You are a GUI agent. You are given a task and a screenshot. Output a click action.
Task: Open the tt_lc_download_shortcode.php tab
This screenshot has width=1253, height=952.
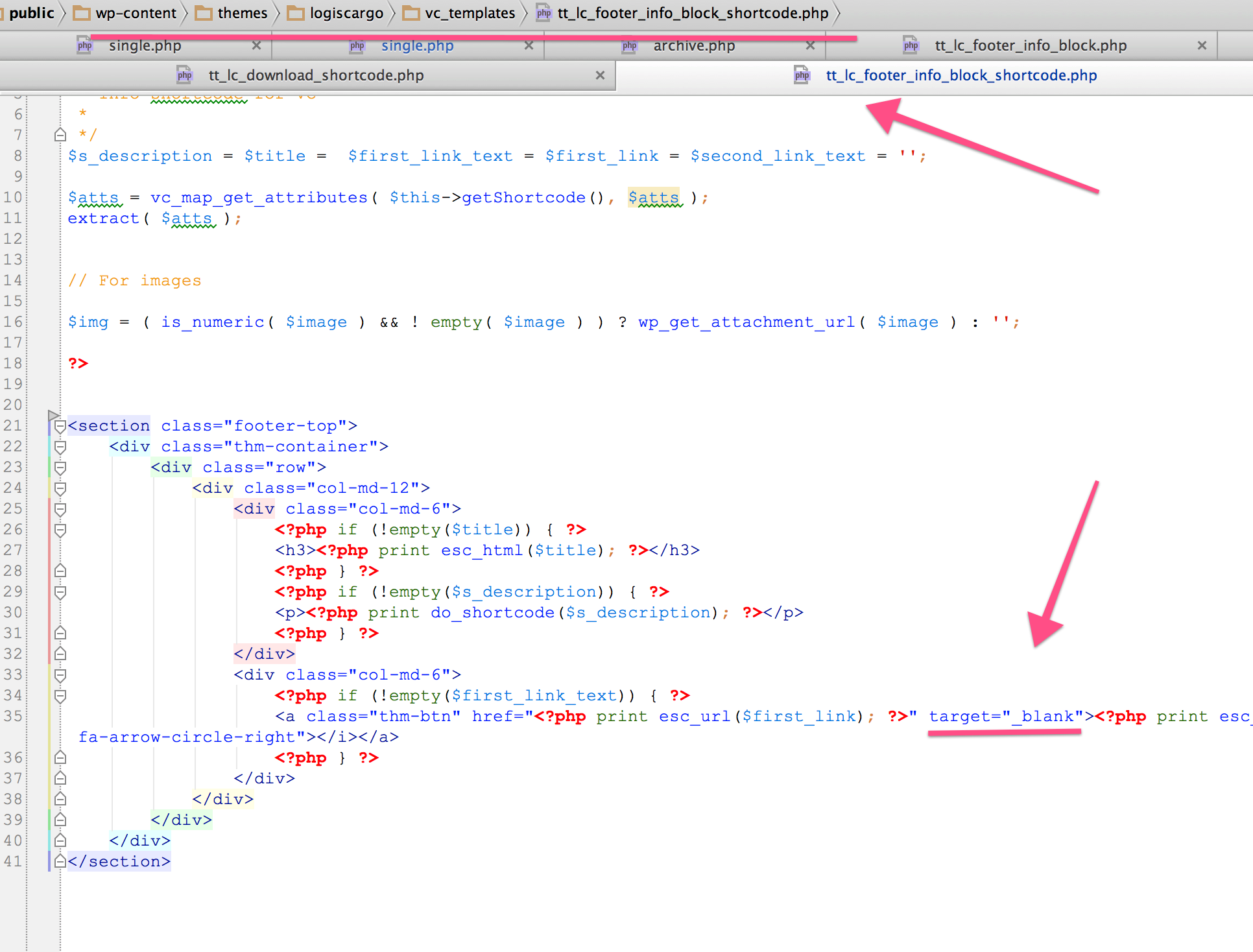[x=316, y=75]
